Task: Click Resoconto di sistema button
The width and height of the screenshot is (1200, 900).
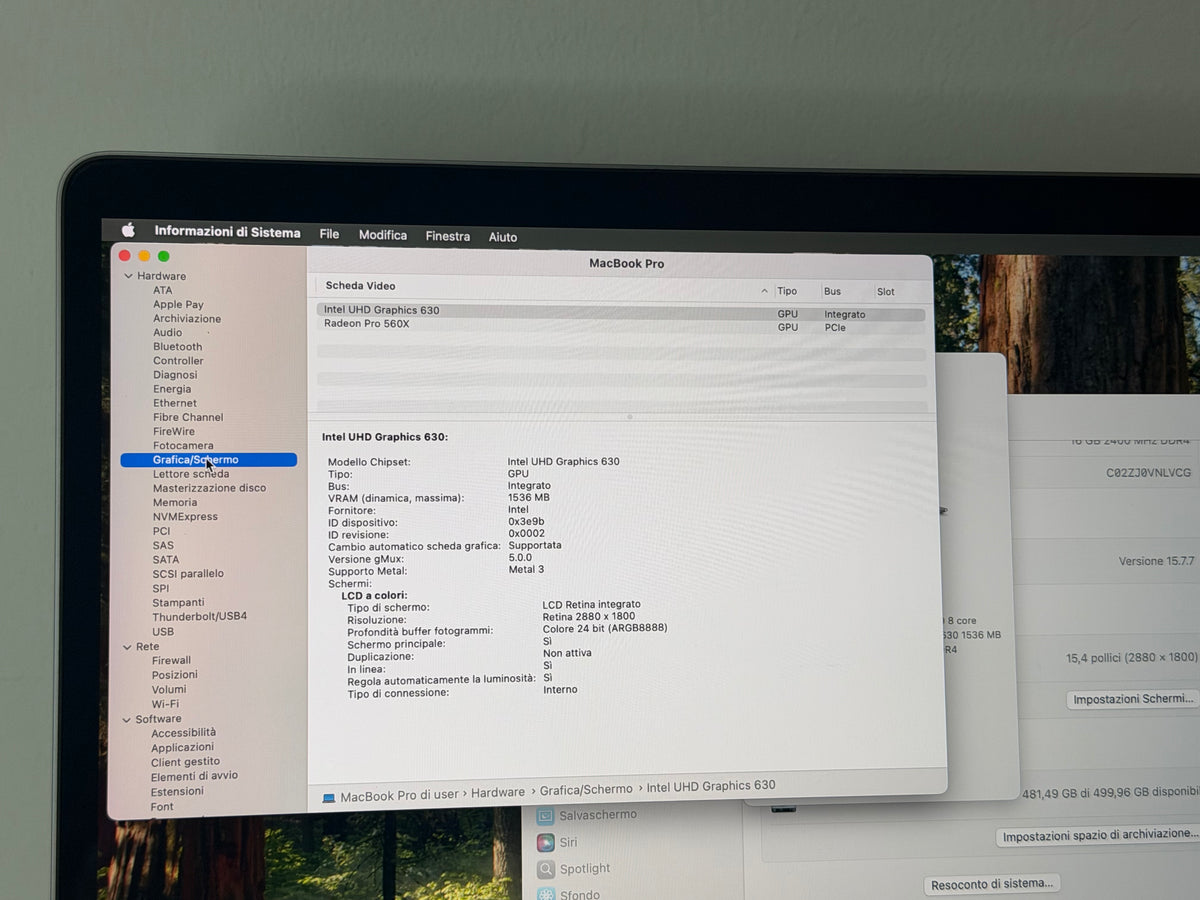Action: pyautogui.click(x=992, y=884)
